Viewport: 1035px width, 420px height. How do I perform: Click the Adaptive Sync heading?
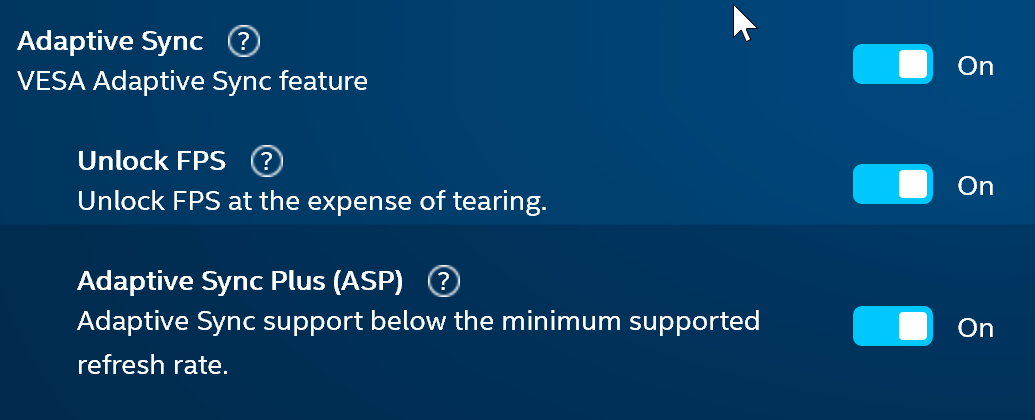[x=111, y=42]
